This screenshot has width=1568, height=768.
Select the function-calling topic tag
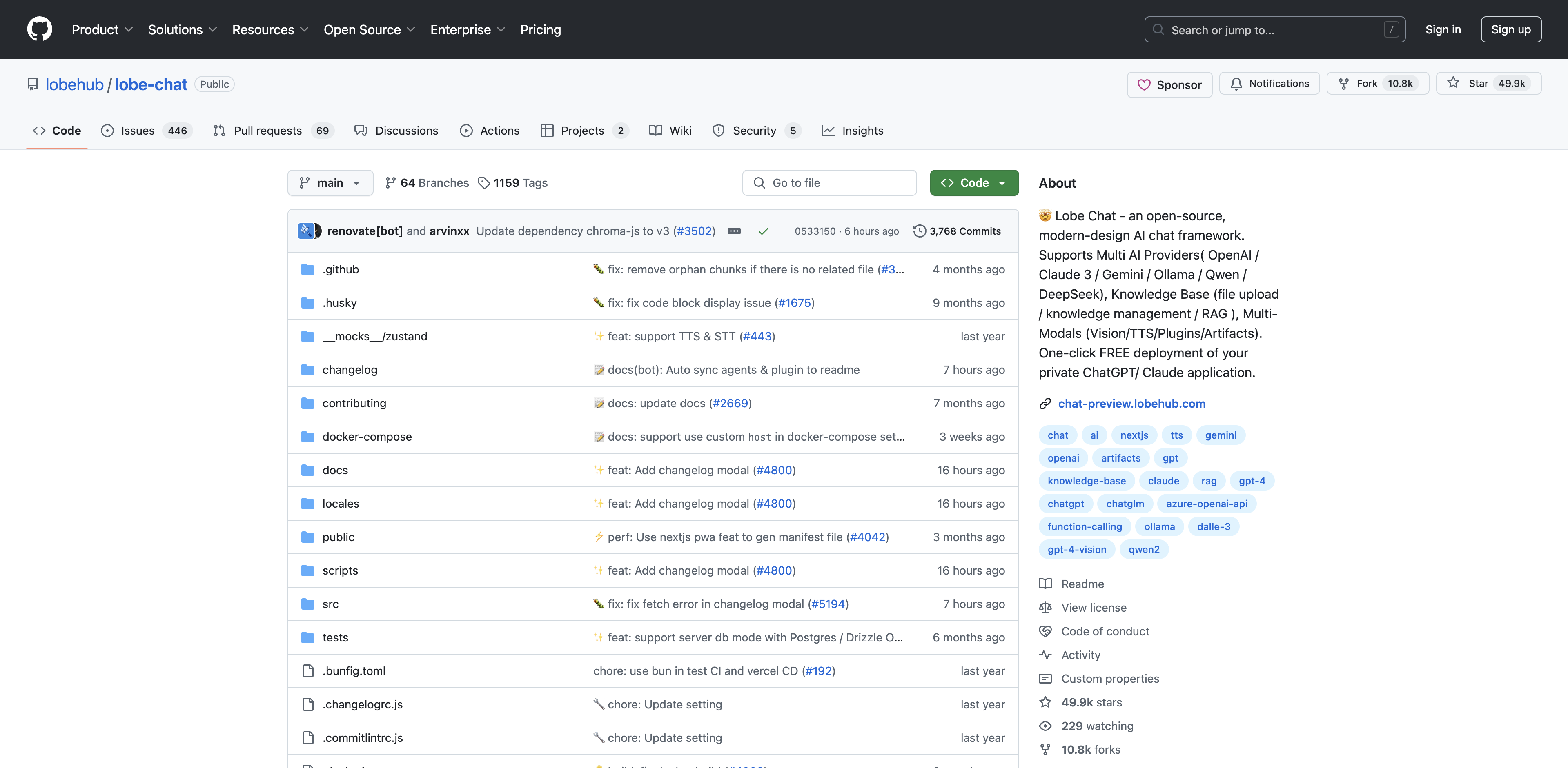tap(1084, 526)
